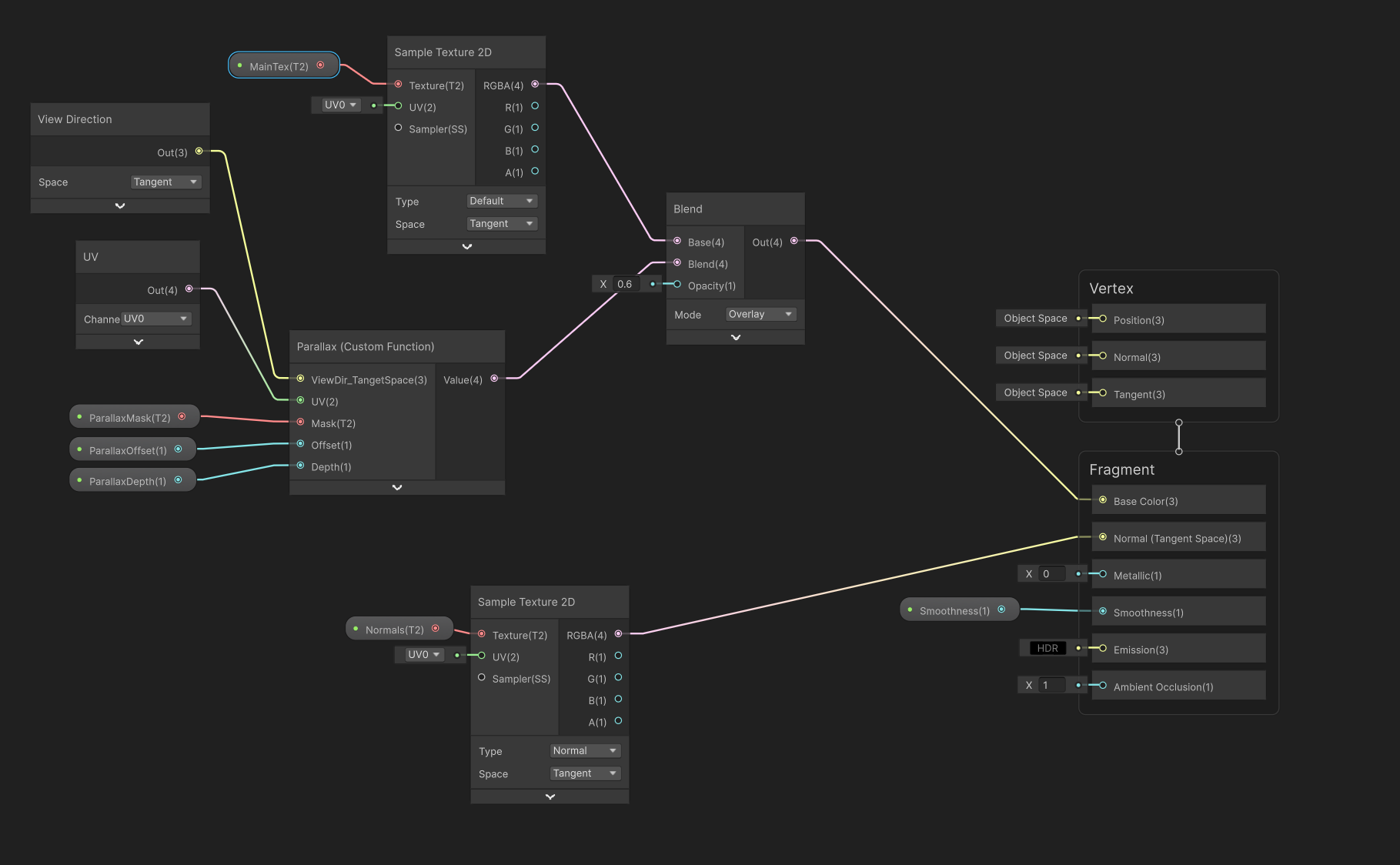Click the UV node Out(4) port
Viewport: 1400px width, 865px height.
[189, 289]
